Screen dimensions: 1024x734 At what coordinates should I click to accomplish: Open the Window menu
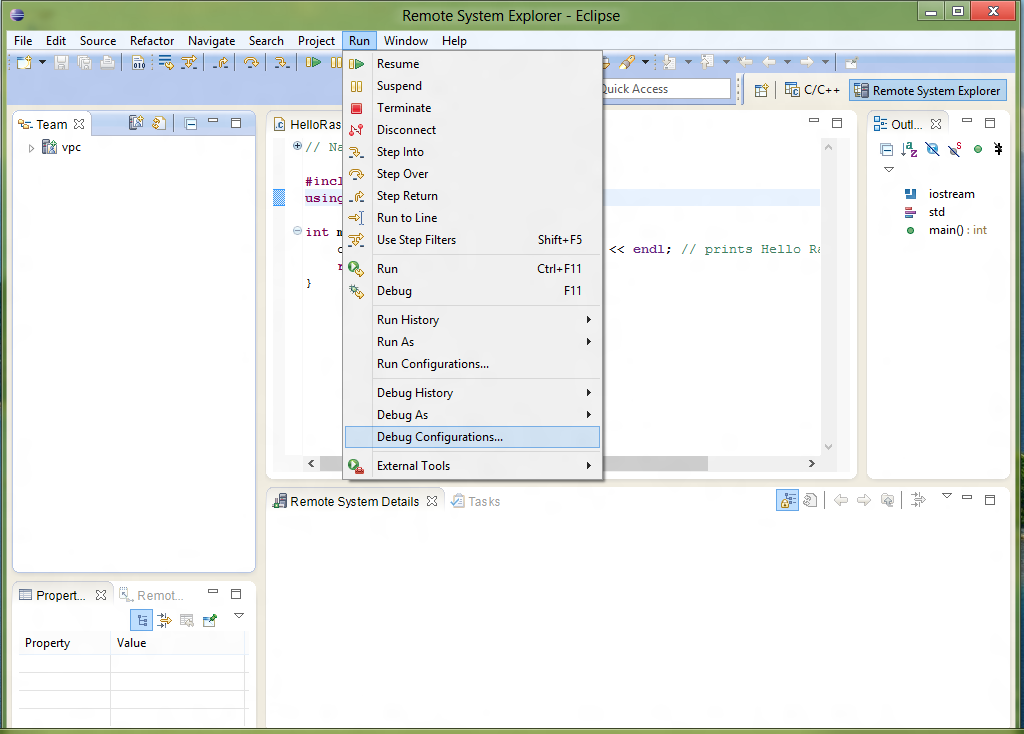[406, 40]
